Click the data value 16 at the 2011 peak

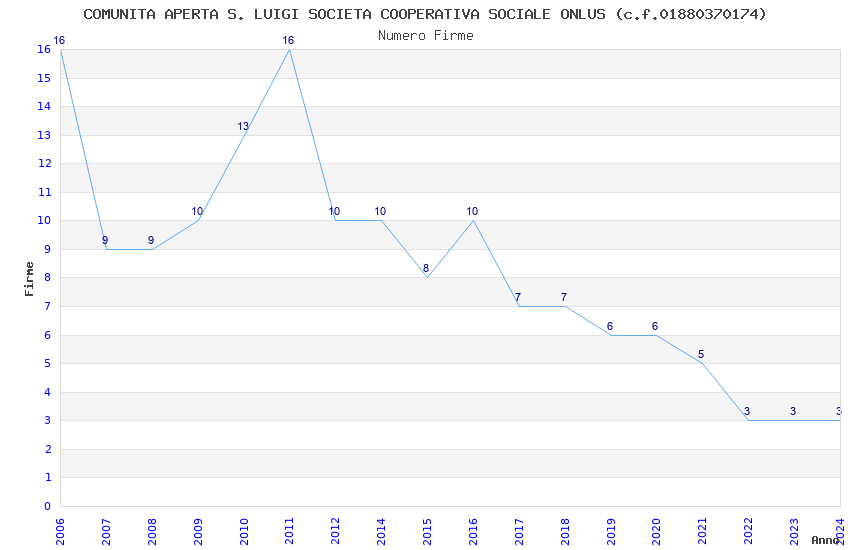288,40
